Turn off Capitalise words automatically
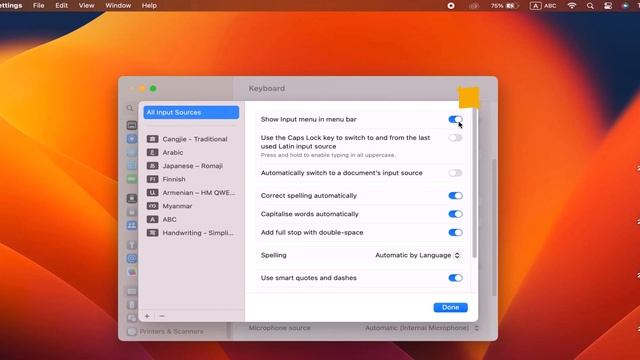 pyautogui.click(x=455, y=214)
